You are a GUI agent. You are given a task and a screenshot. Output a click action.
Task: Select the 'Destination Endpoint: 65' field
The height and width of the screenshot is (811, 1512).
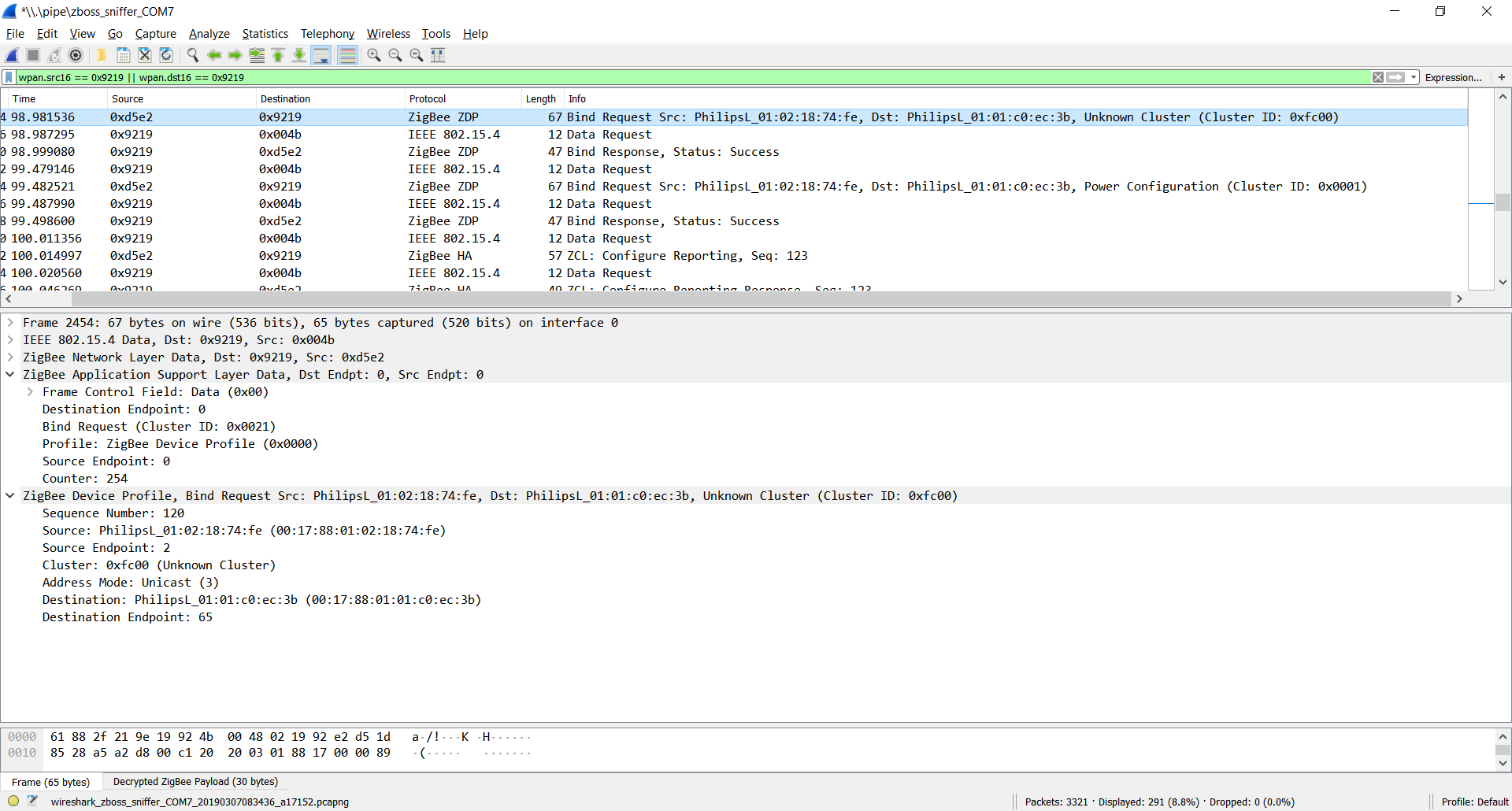tap(128, 617)
